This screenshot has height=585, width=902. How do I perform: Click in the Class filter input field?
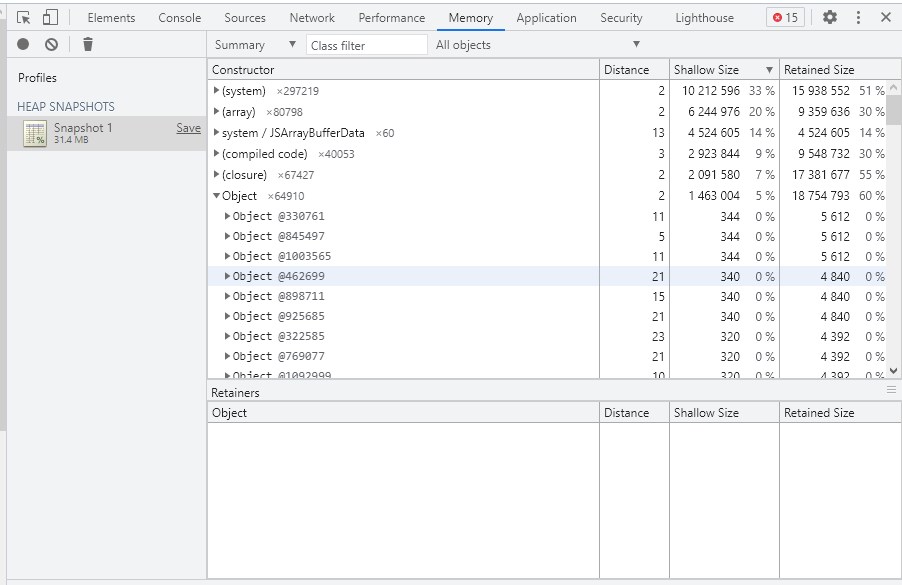coord(366,45)
